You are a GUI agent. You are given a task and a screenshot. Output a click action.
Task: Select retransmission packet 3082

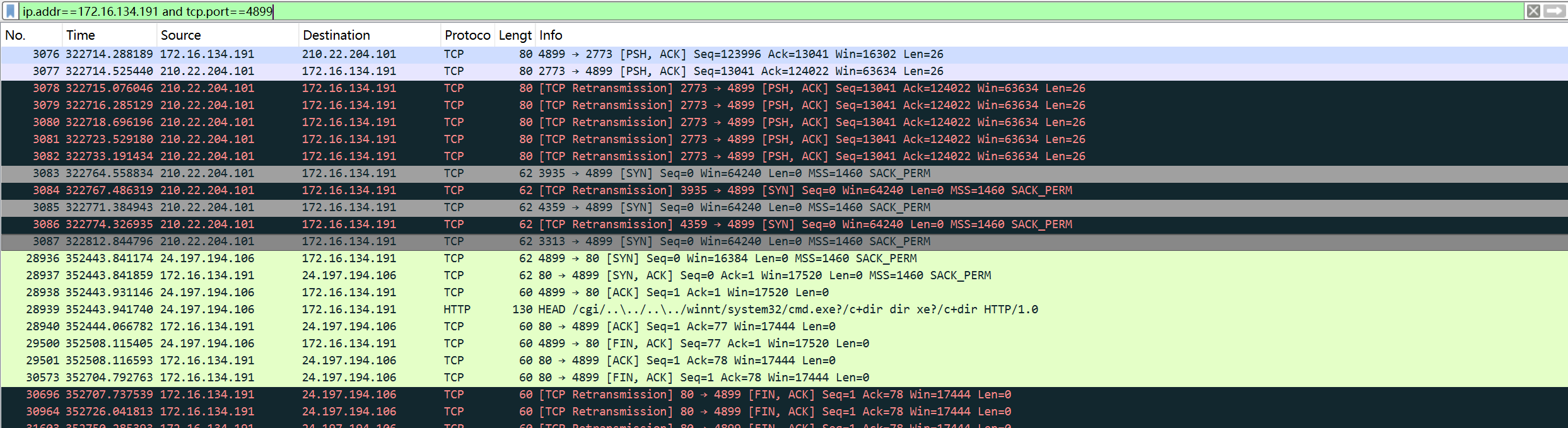pyautogui.click(x=784, y=156)
